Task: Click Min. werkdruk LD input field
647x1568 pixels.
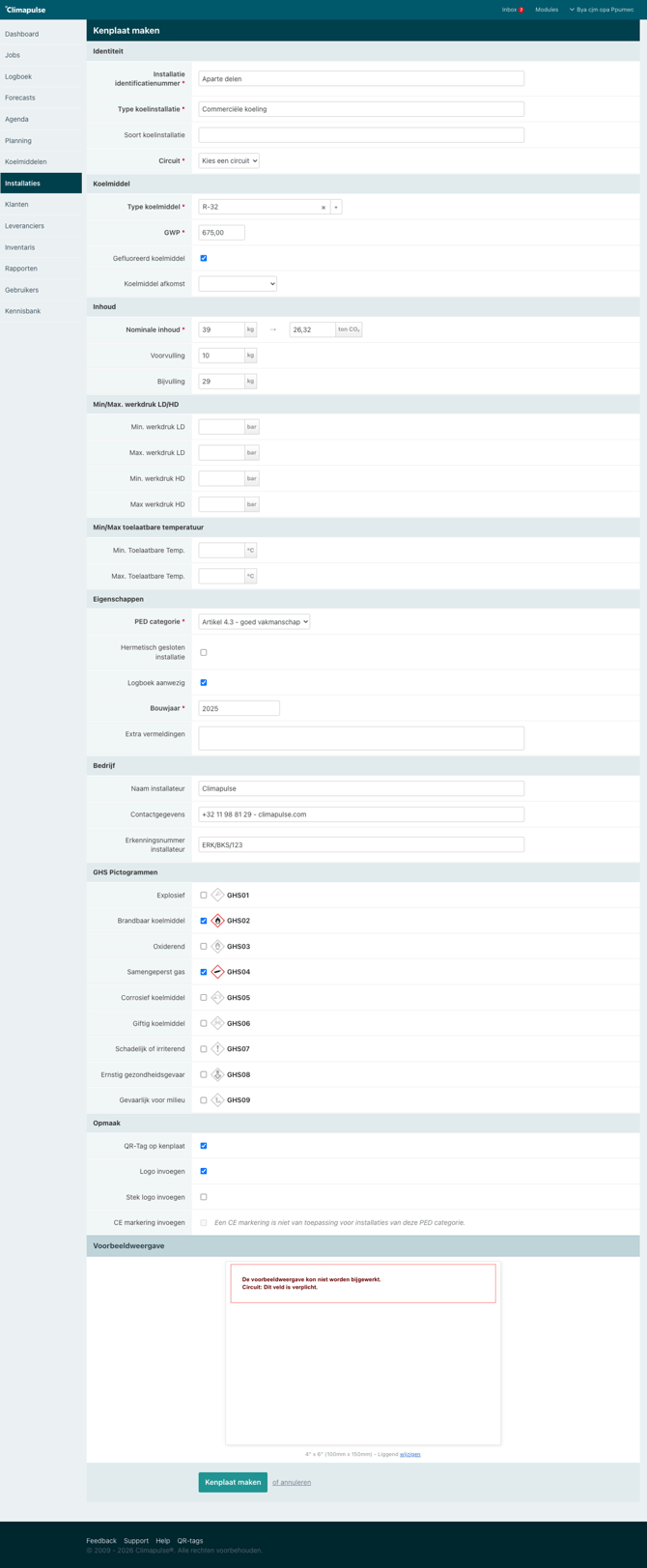Action: pos(222,426)
